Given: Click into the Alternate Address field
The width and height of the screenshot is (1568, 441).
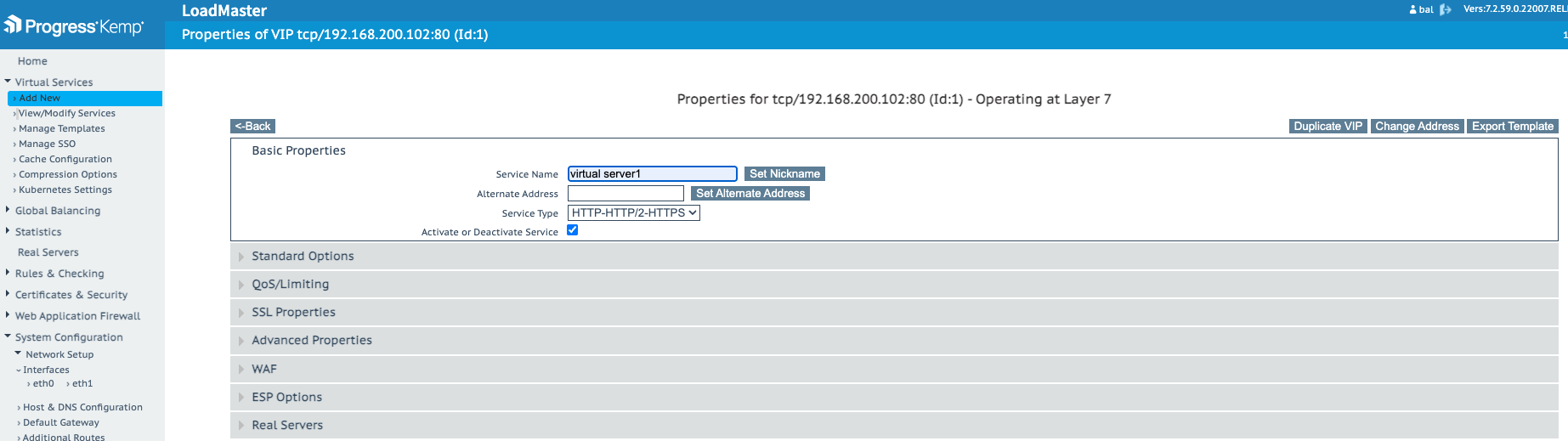Looking at the screenshot, I should pos(626,194).
